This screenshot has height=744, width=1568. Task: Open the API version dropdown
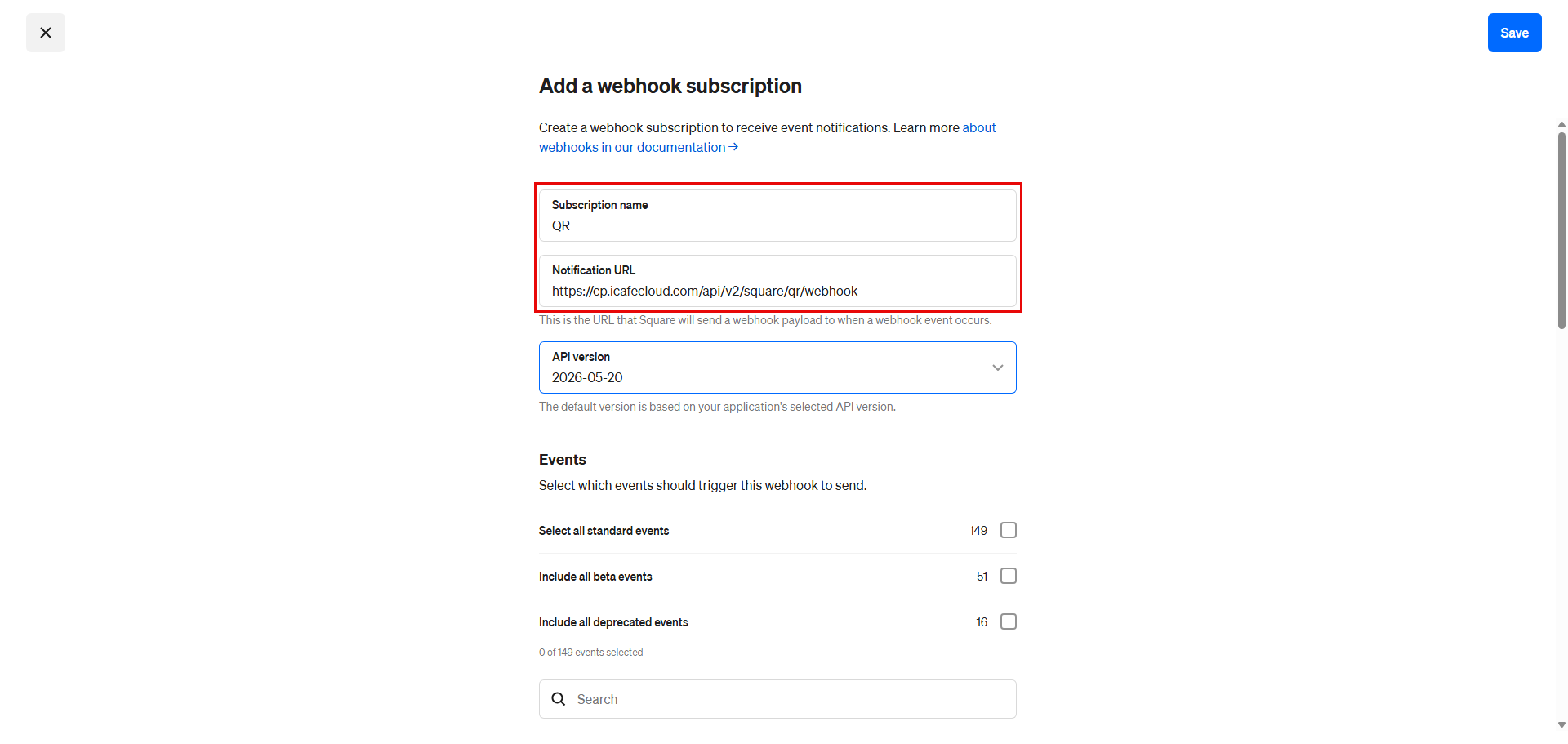(777, 368)
